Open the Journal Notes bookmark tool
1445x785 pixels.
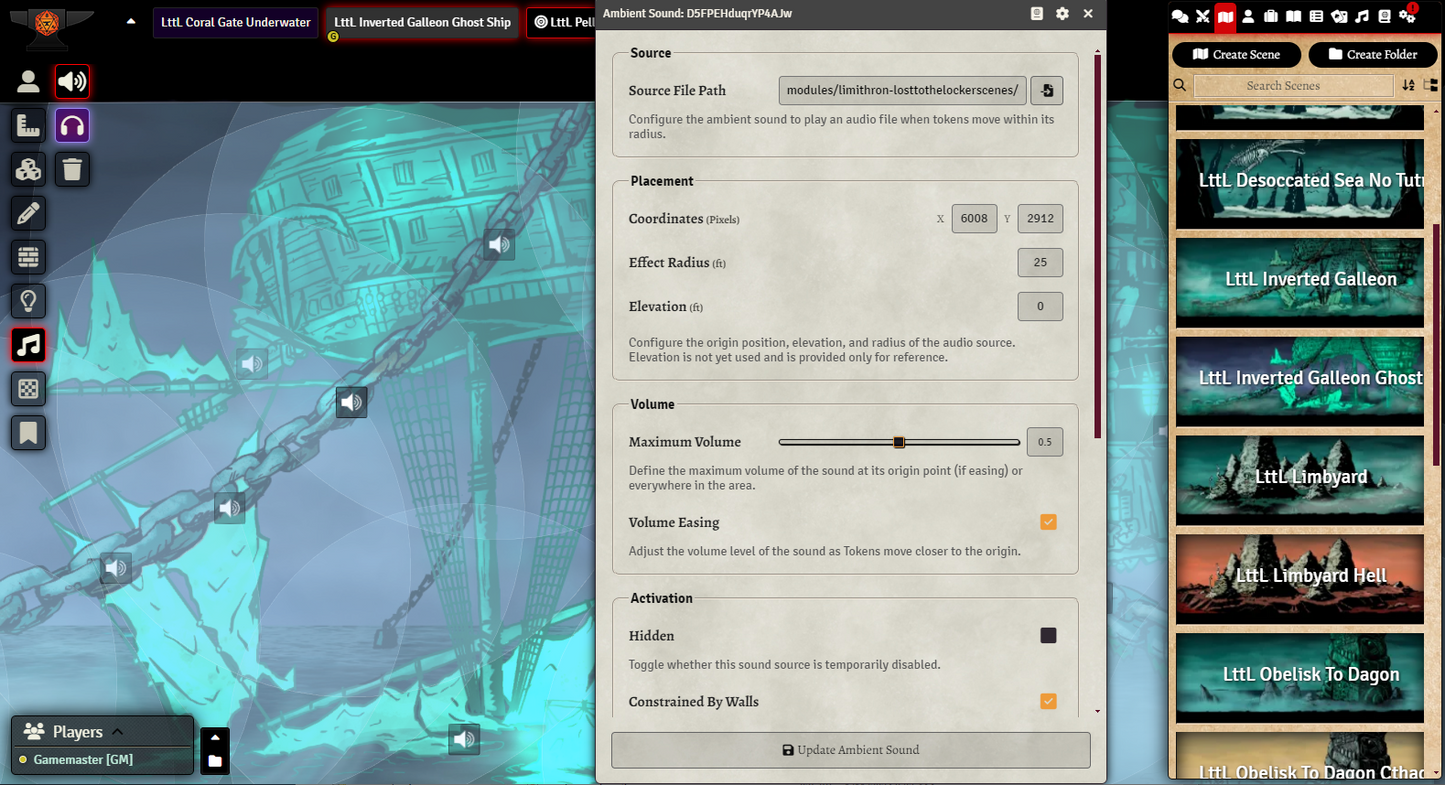coord(28,433)
